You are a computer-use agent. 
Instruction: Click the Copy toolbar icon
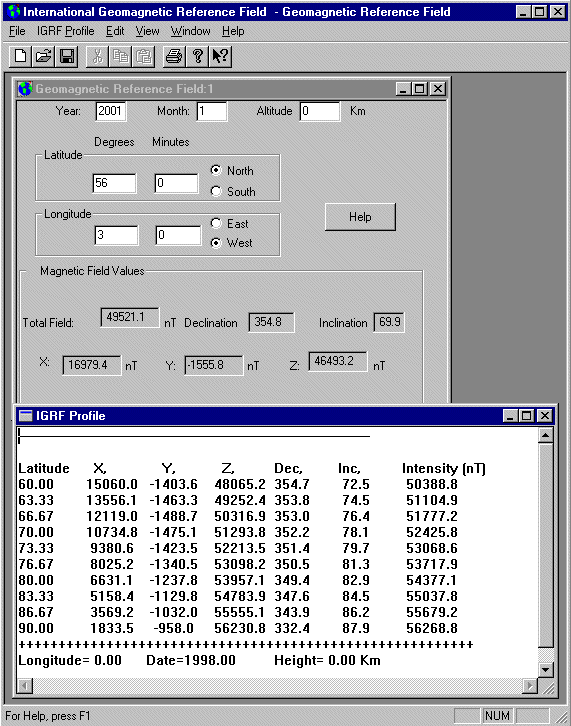(x=120, y=56)
